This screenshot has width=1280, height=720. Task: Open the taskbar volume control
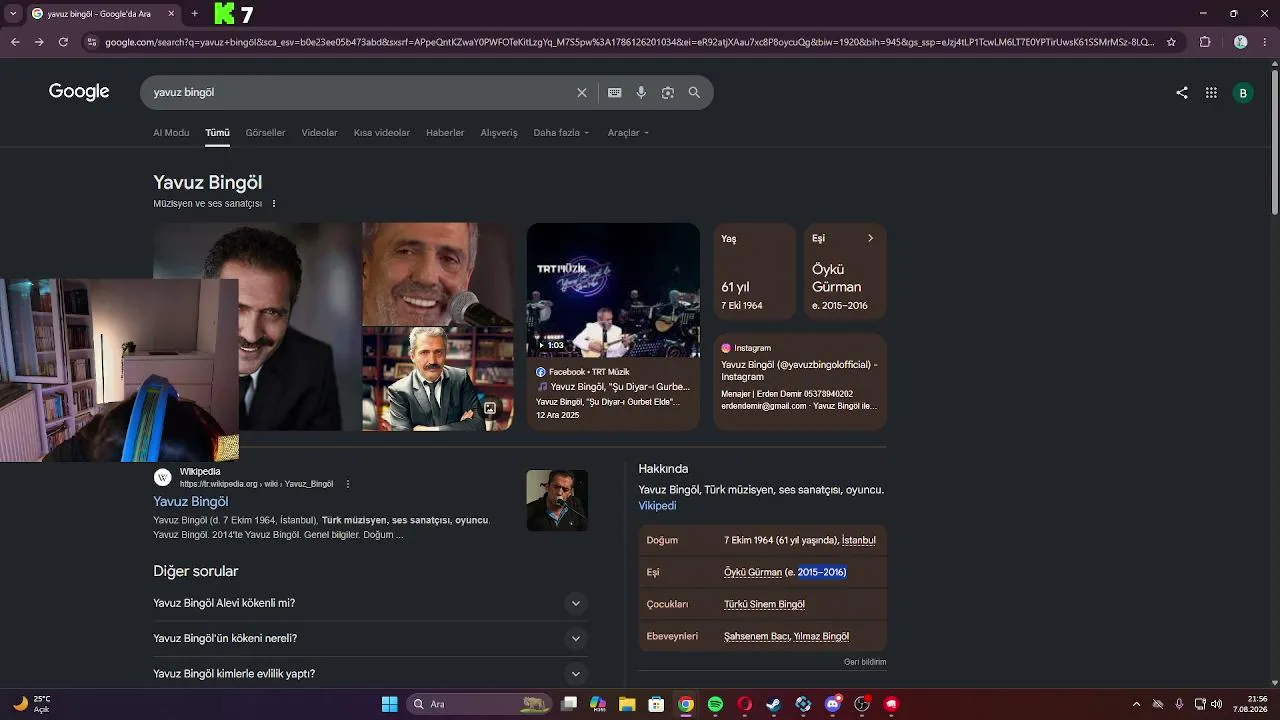pyautogui.click(x=1217, y=704)
